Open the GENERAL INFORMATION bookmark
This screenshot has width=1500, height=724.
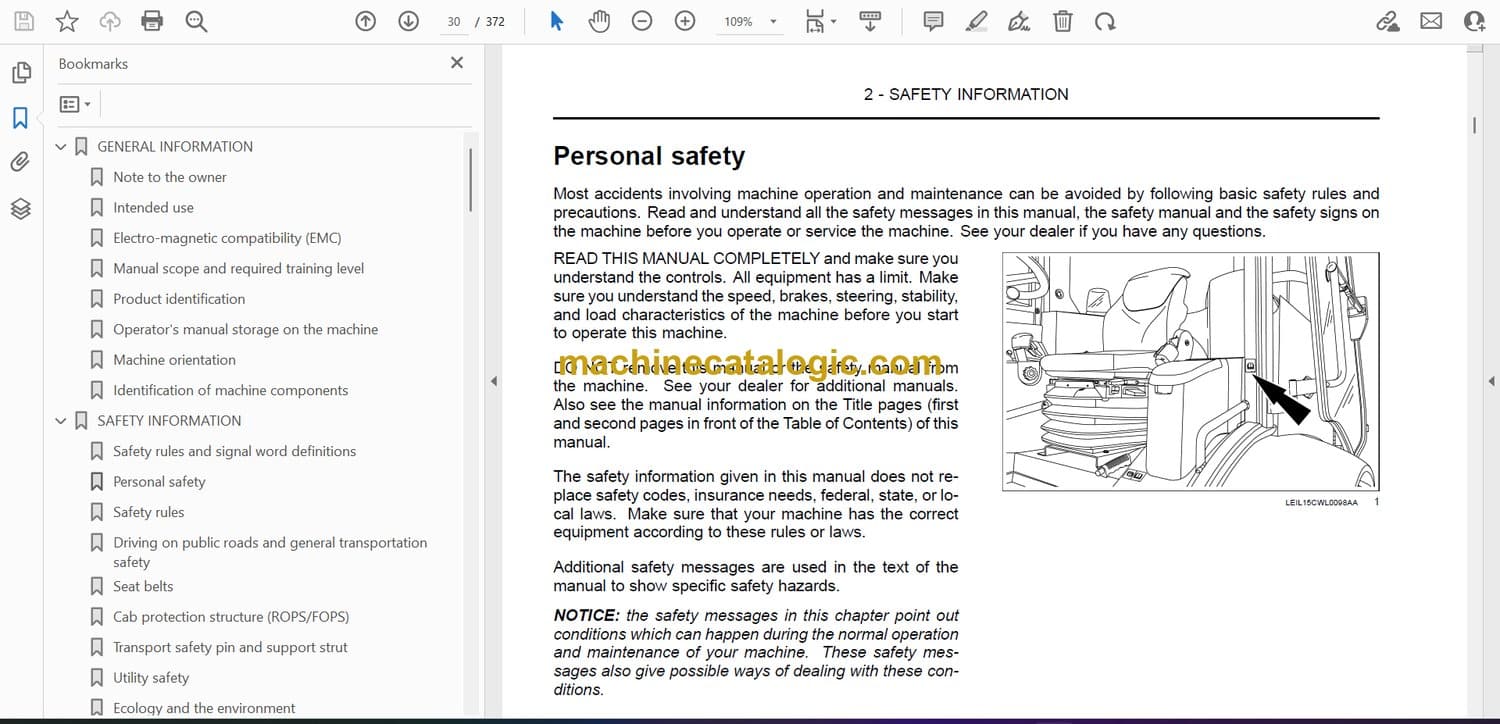point(175,146)
